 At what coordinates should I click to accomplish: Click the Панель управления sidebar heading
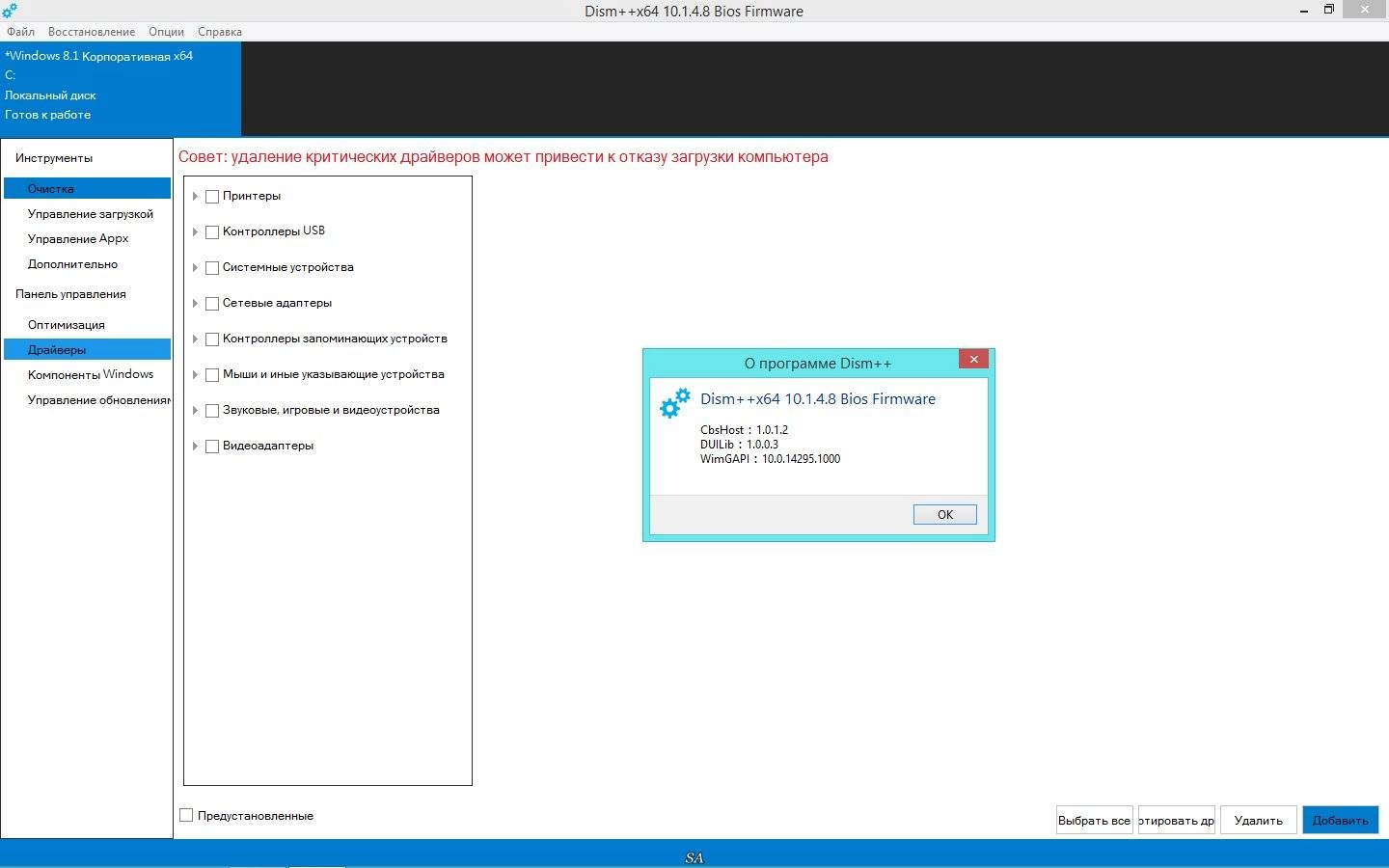[x=70, y=294]
